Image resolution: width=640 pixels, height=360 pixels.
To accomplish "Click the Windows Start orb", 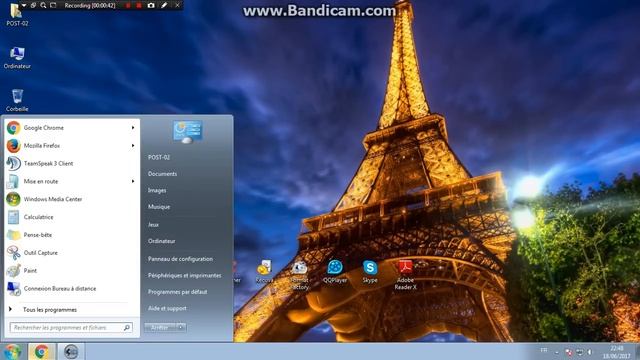I will point(13,351).
